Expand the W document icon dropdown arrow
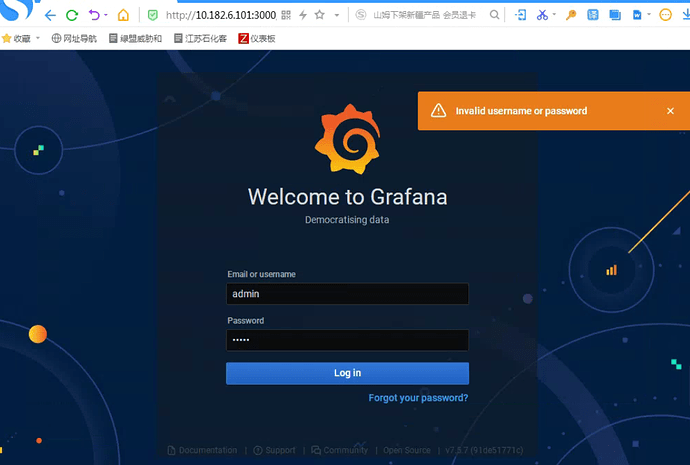Screen dimensions: 690x465 pyautogui.click(x=649, y=15)
